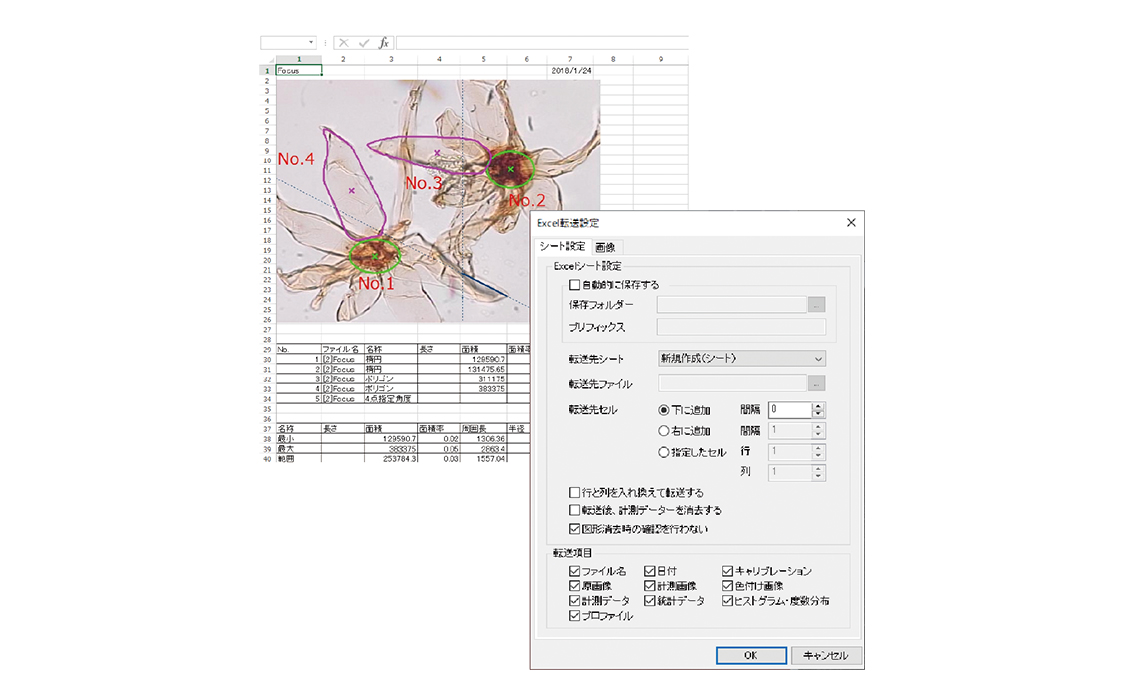
Task: Uncheck the 色付け画像 transfer item
Action: pyautogui.click(x=727, y=586)
